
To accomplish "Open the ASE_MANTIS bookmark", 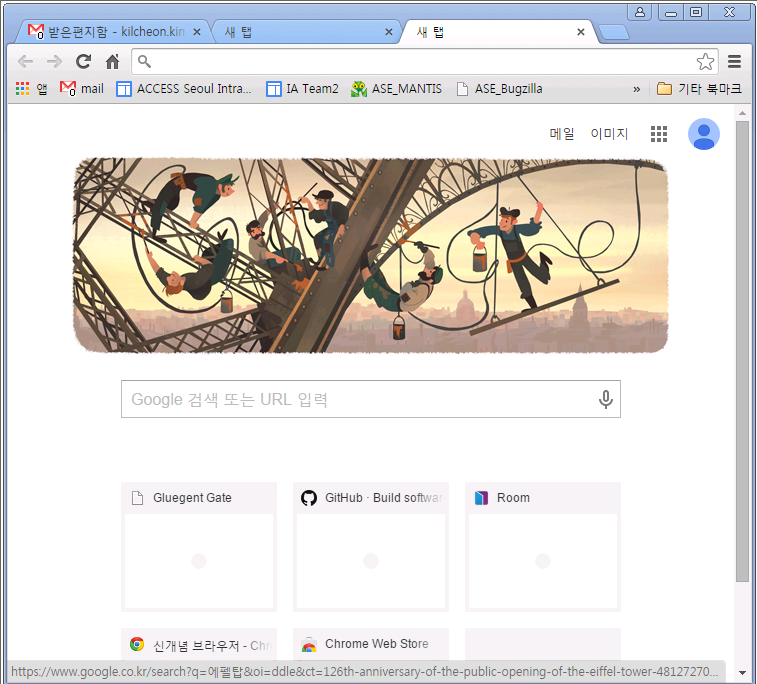I will click(396, 89).
